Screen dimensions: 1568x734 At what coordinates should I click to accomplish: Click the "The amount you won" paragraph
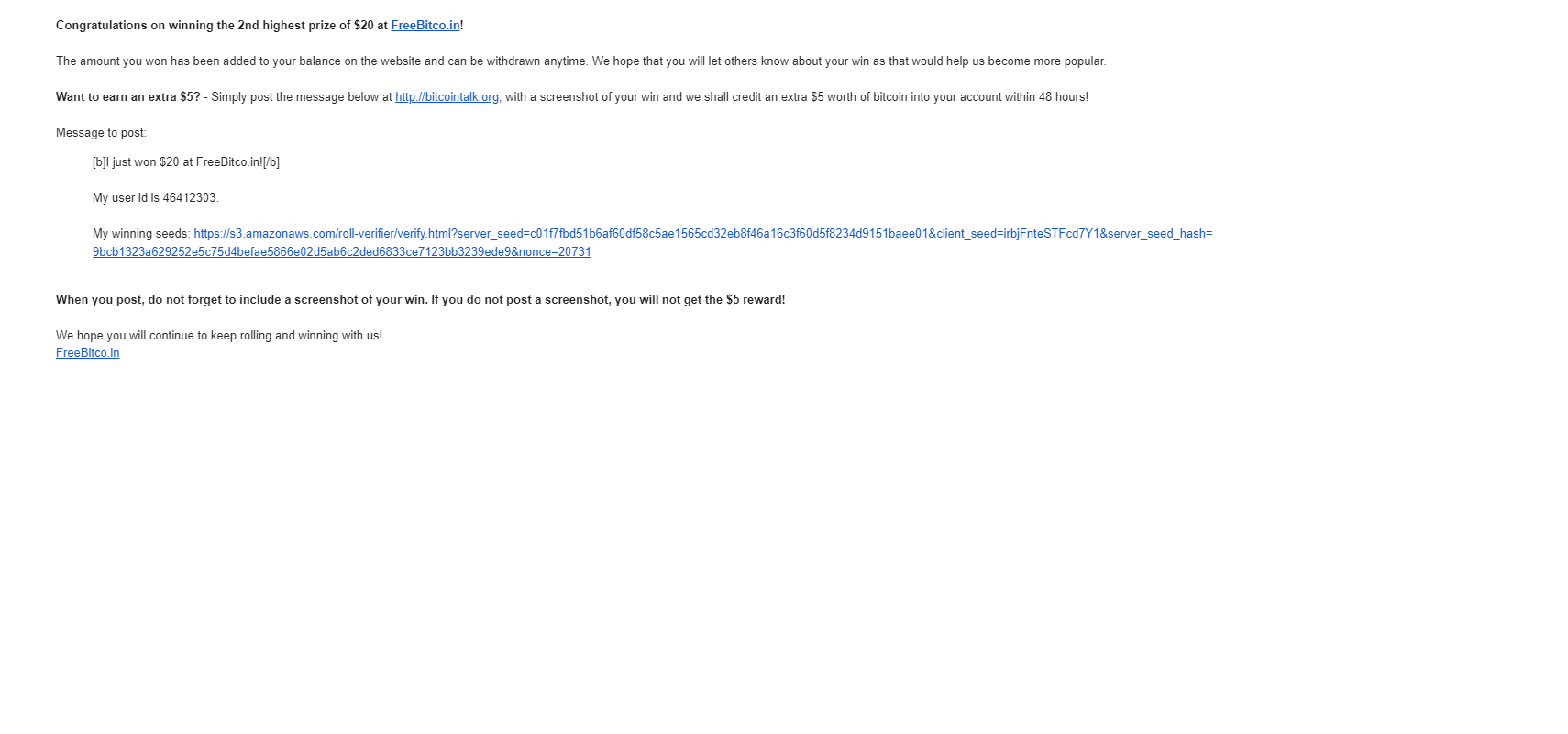click(x=581, y=61)
